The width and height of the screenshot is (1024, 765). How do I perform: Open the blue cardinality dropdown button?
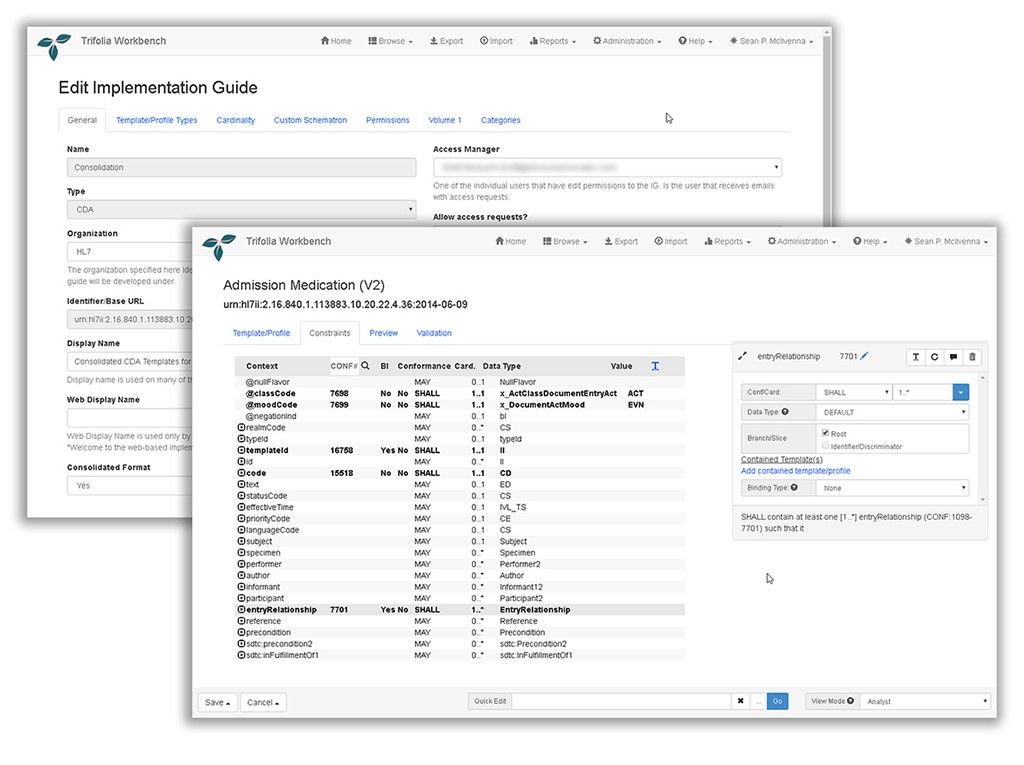(x=961, y=392)
